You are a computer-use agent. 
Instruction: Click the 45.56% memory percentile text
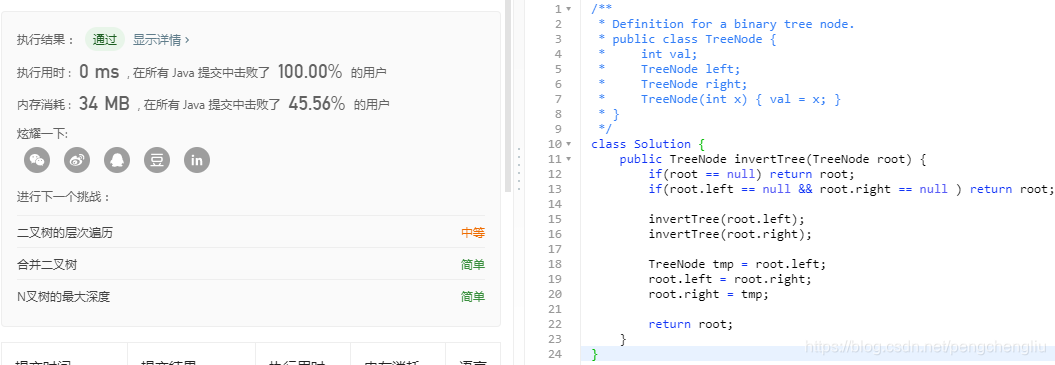coord(316,104)
